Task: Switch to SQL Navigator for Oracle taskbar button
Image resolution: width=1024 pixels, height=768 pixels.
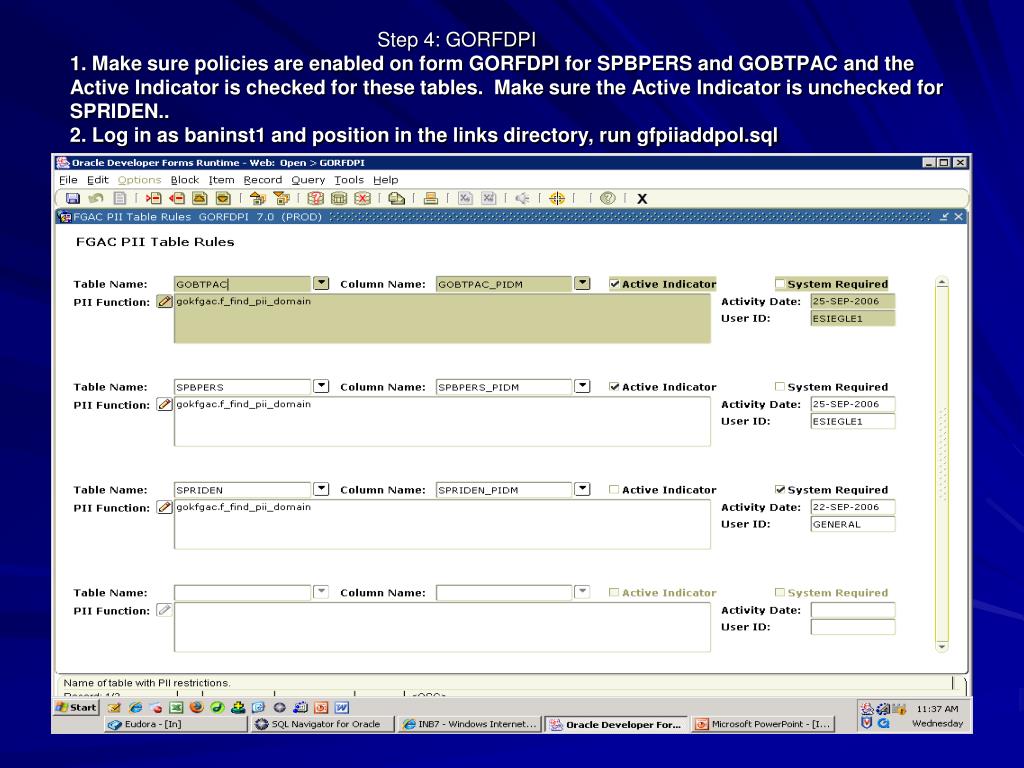Action: click(323, 724)
